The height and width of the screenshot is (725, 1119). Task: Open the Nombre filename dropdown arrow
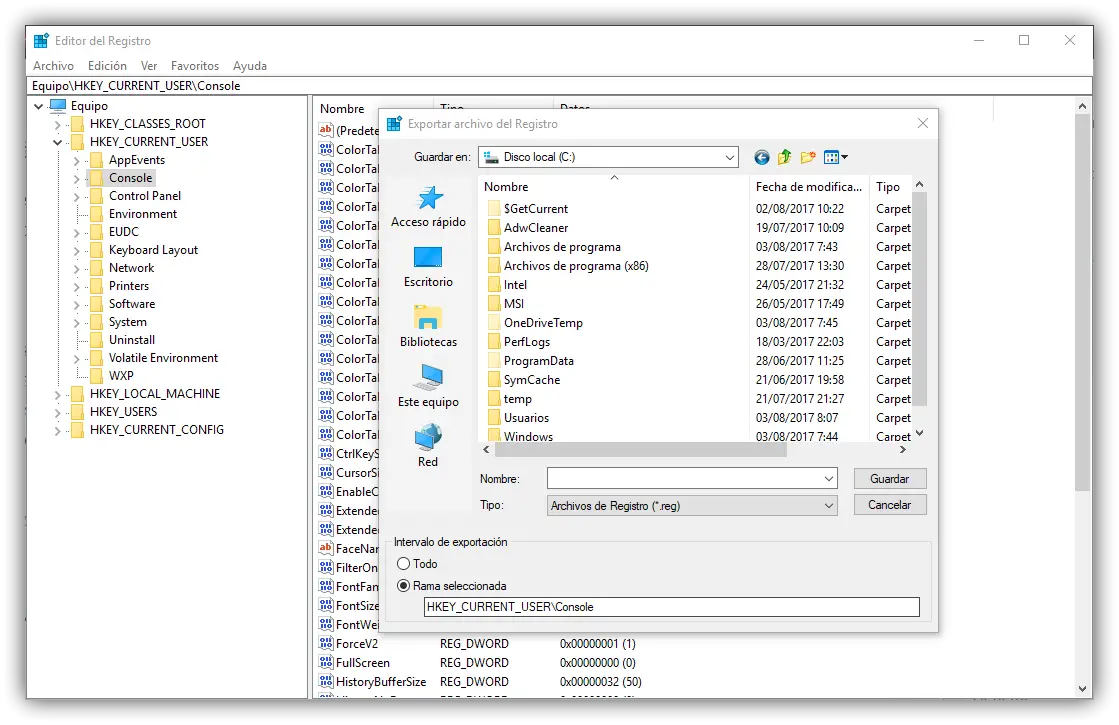[x=829, y=479]
